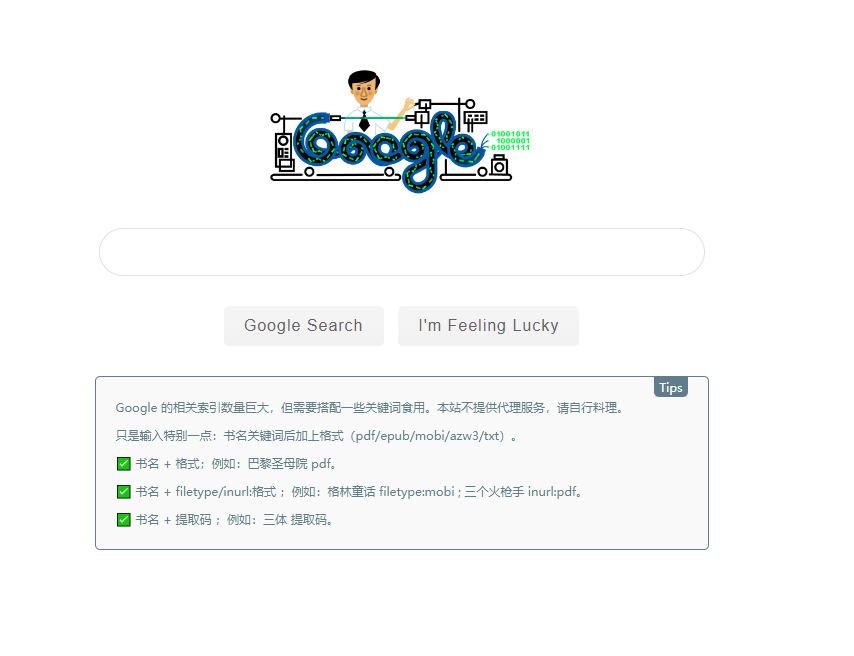Click the example 三体 提取码
Screen dimensions: 854x656
(x=296, y=519)
